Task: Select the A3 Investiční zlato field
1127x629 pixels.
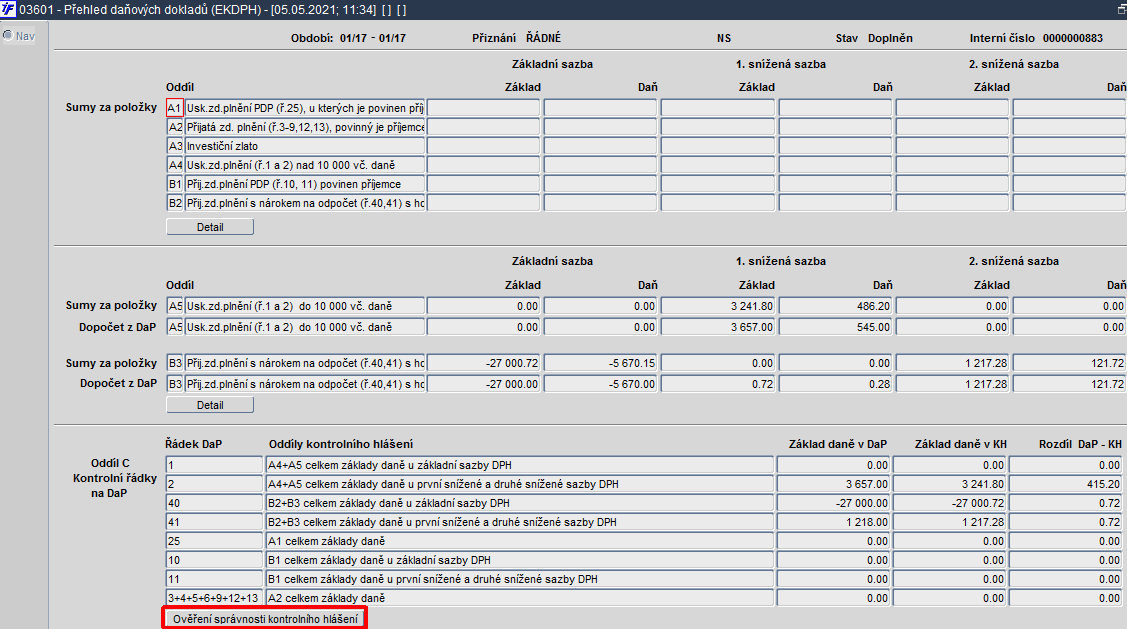Action: [305, 146]
